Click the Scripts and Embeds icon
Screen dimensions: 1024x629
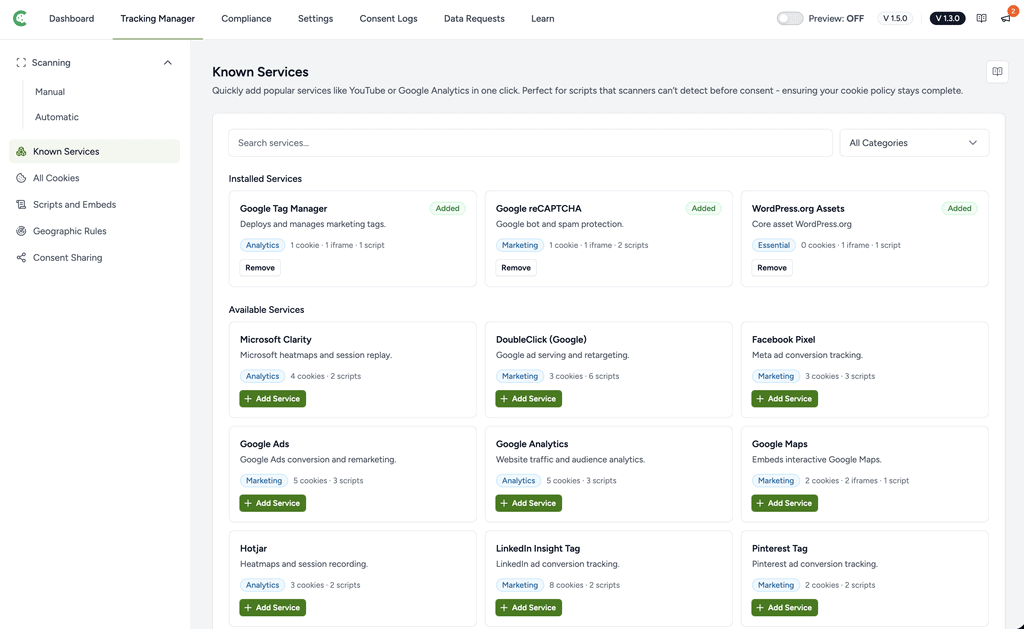point(21,204)
